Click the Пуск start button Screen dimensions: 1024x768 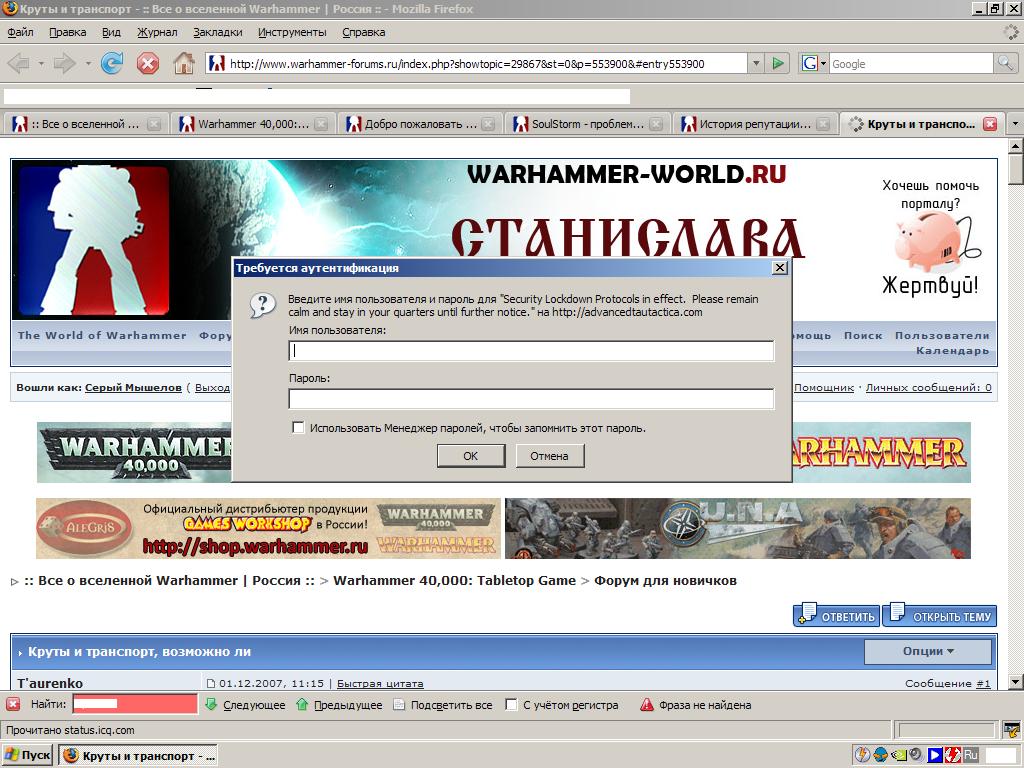[x=27, y=755]
